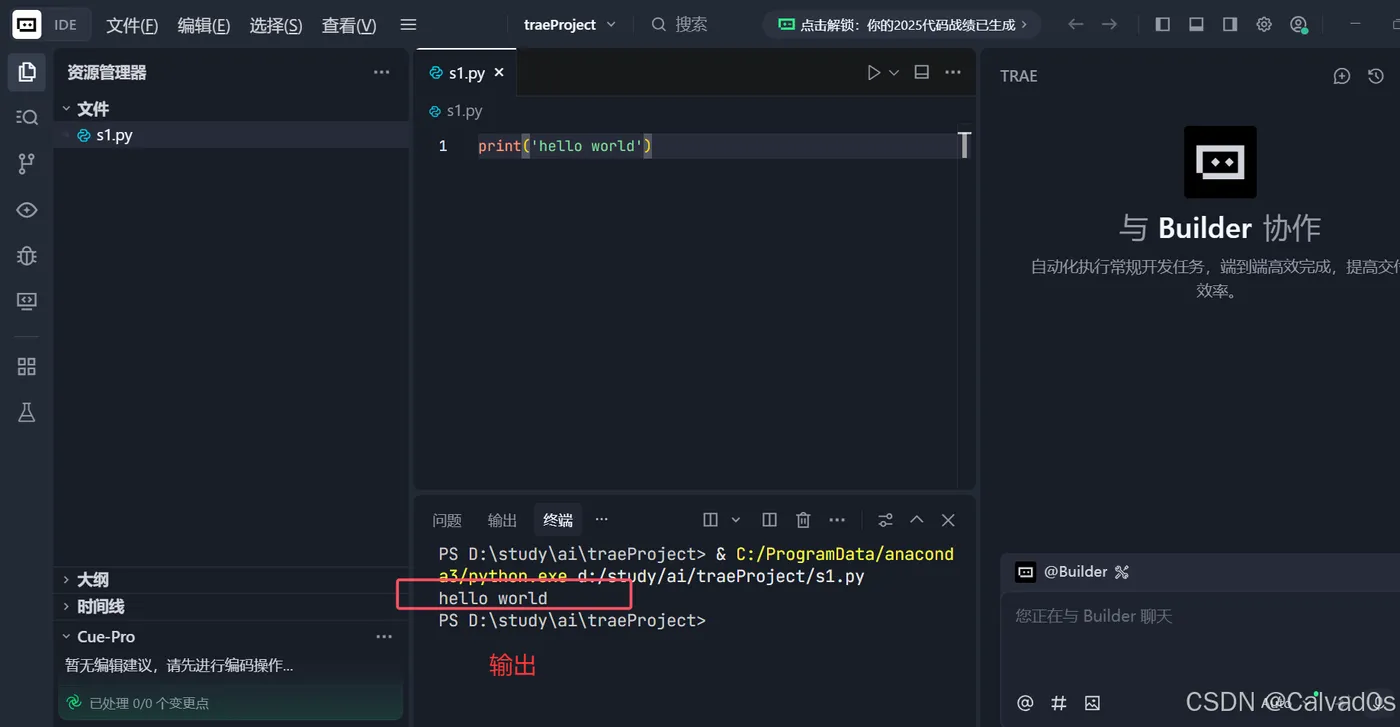Image resolution: width=1400 pixels, height=727 pixels.
Task: Click the Trae logo in the title bar
Action: click(27, 25)
